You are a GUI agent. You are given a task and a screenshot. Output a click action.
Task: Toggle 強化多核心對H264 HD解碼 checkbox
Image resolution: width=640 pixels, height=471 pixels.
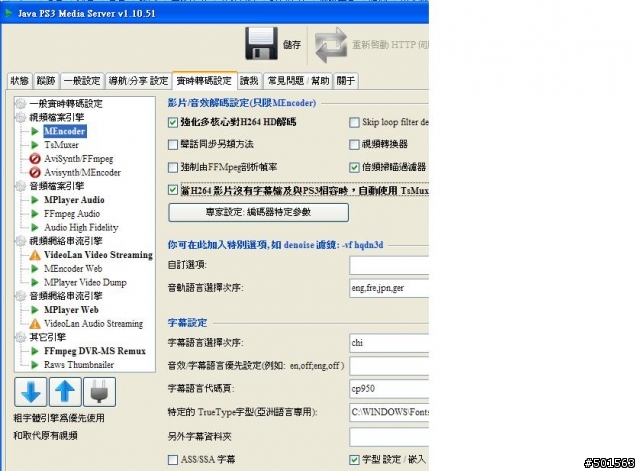click(173, 122)
